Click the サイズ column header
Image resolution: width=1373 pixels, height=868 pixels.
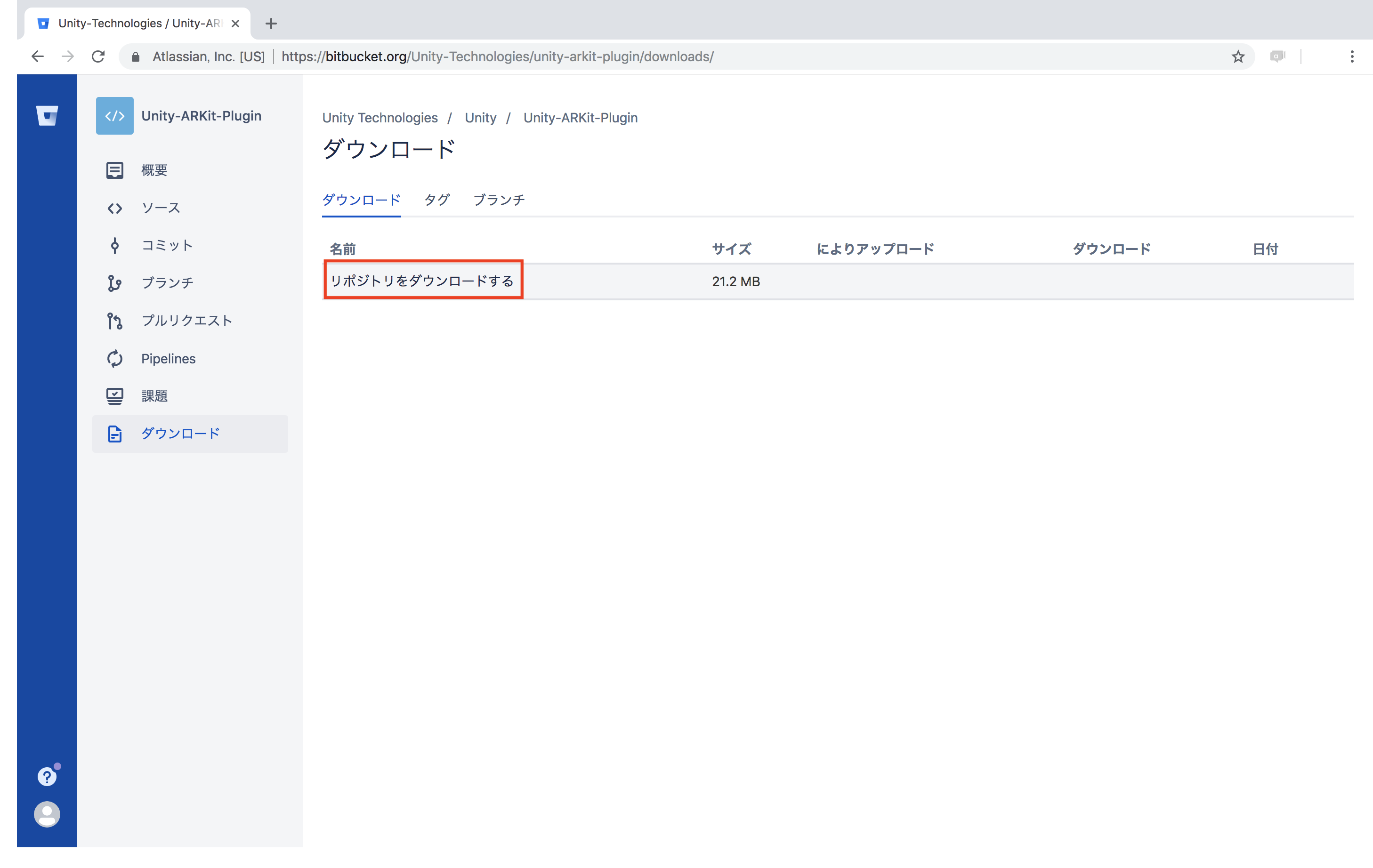pos(732,249)
